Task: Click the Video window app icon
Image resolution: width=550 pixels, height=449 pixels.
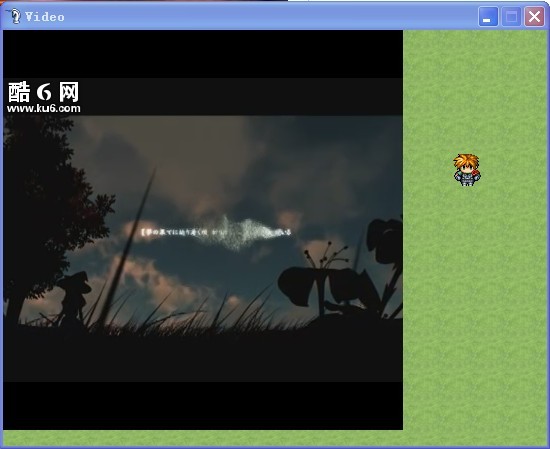Action: [14, 16]
